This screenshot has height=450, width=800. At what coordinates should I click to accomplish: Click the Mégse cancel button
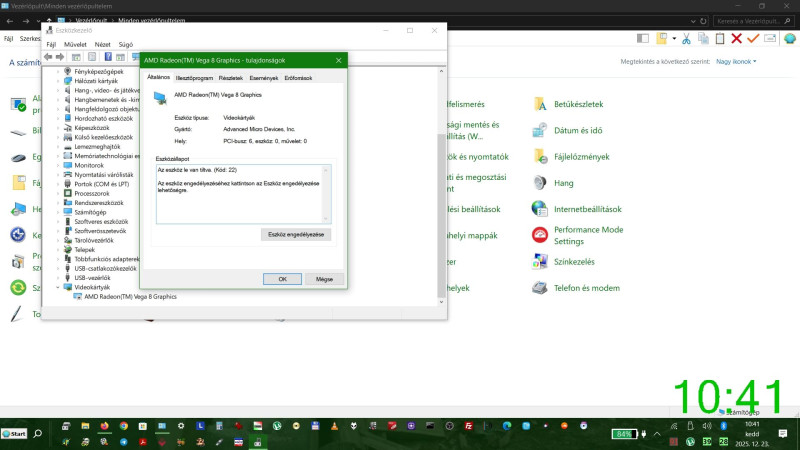pos(324,279)
